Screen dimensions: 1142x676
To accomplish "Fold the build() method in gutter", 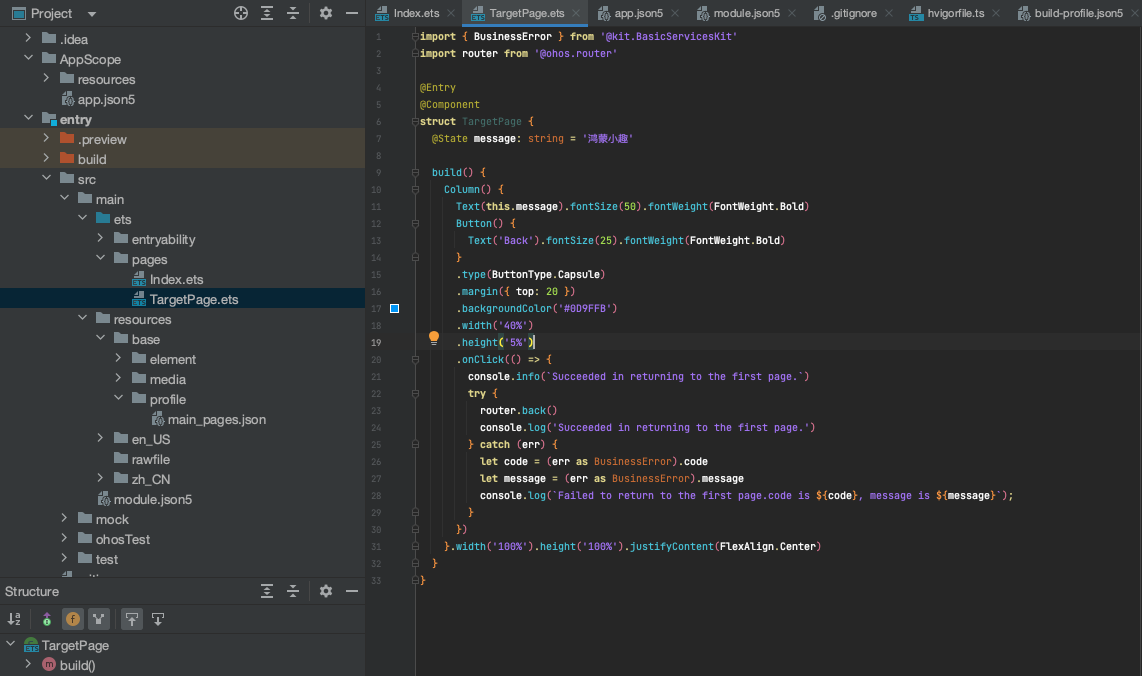I will (415, 172).
